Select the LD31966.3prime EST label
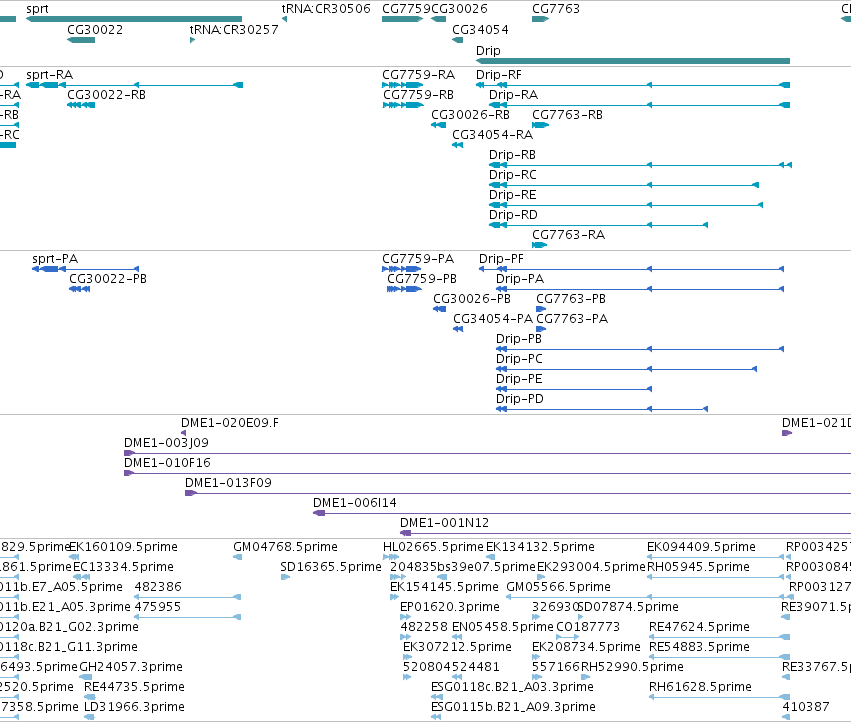 (134, 707)
